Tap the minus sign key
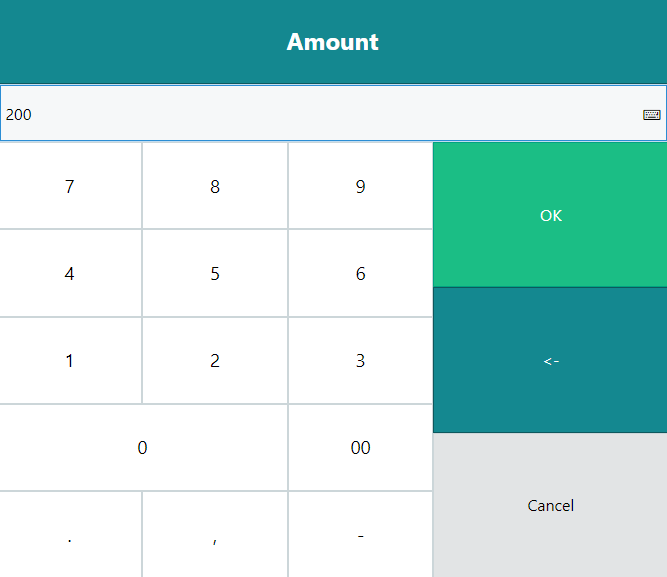667x577 pixels. tap(360, 536)
